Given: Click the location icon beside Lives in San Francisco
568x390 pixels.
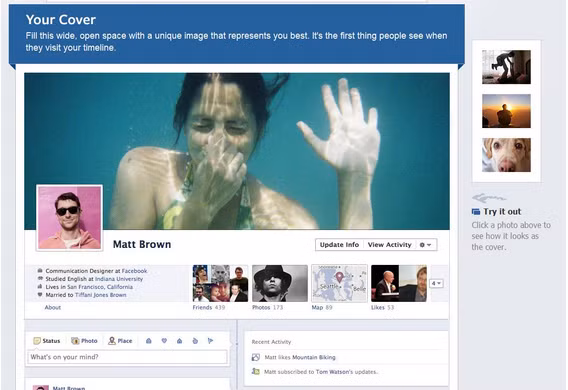Looking at the screenshot, I should tap(40, 286).
